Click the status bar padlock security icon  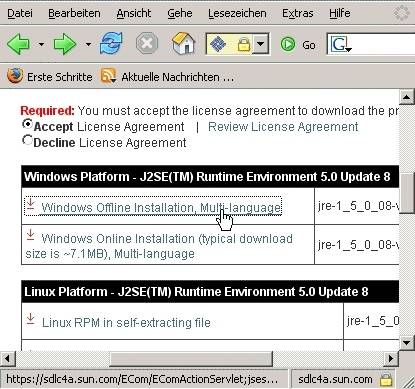pos(386,379)
